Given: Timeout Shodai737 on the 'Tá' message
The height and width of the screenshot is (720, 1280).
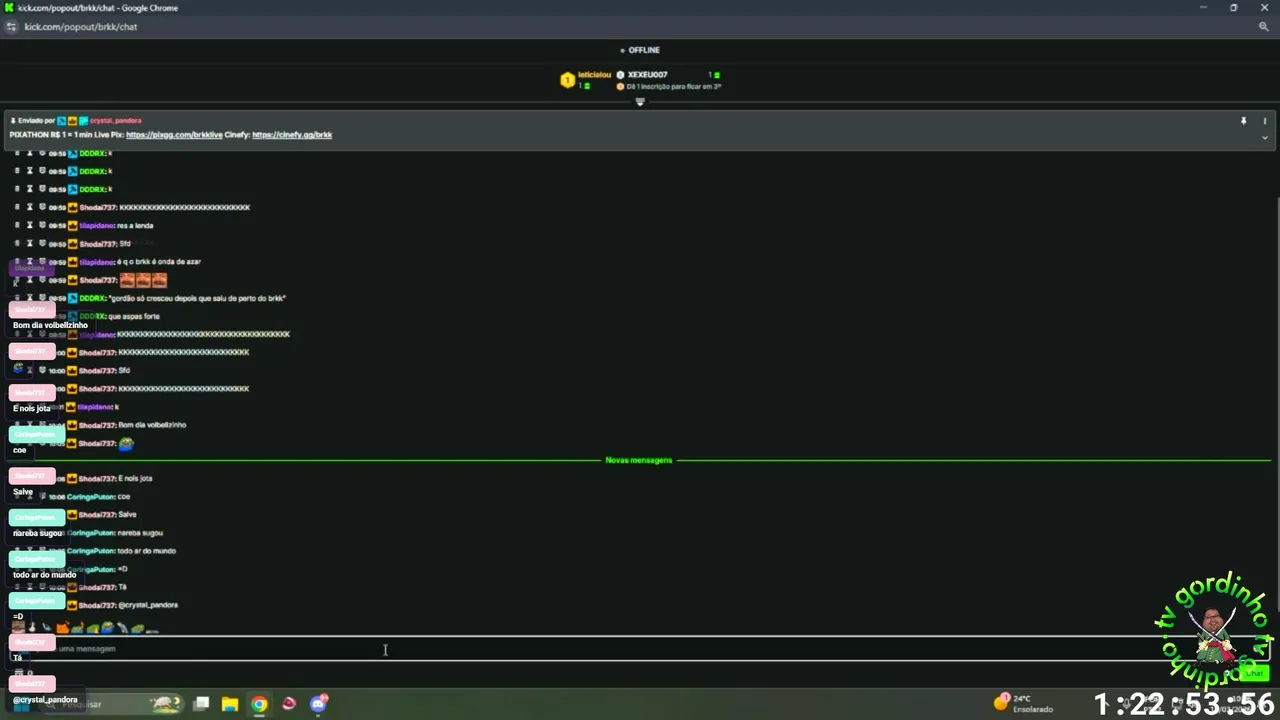Looking at the screenshot, I should (29, 587).
